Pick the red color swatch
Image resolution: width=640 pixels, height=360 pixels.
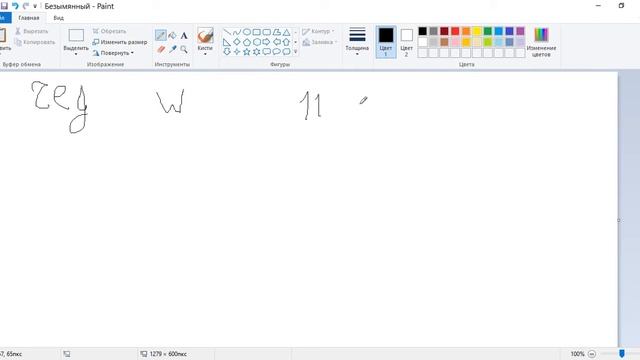[x=455, y=31]
